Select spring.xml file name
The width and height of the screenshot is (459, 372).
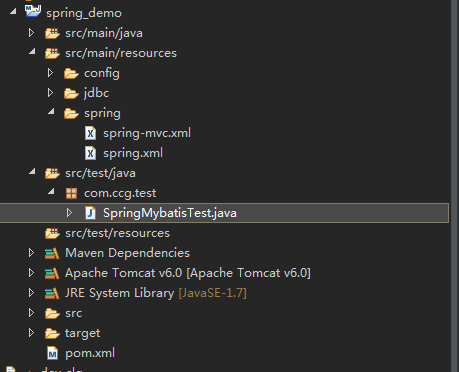point(133,153)
